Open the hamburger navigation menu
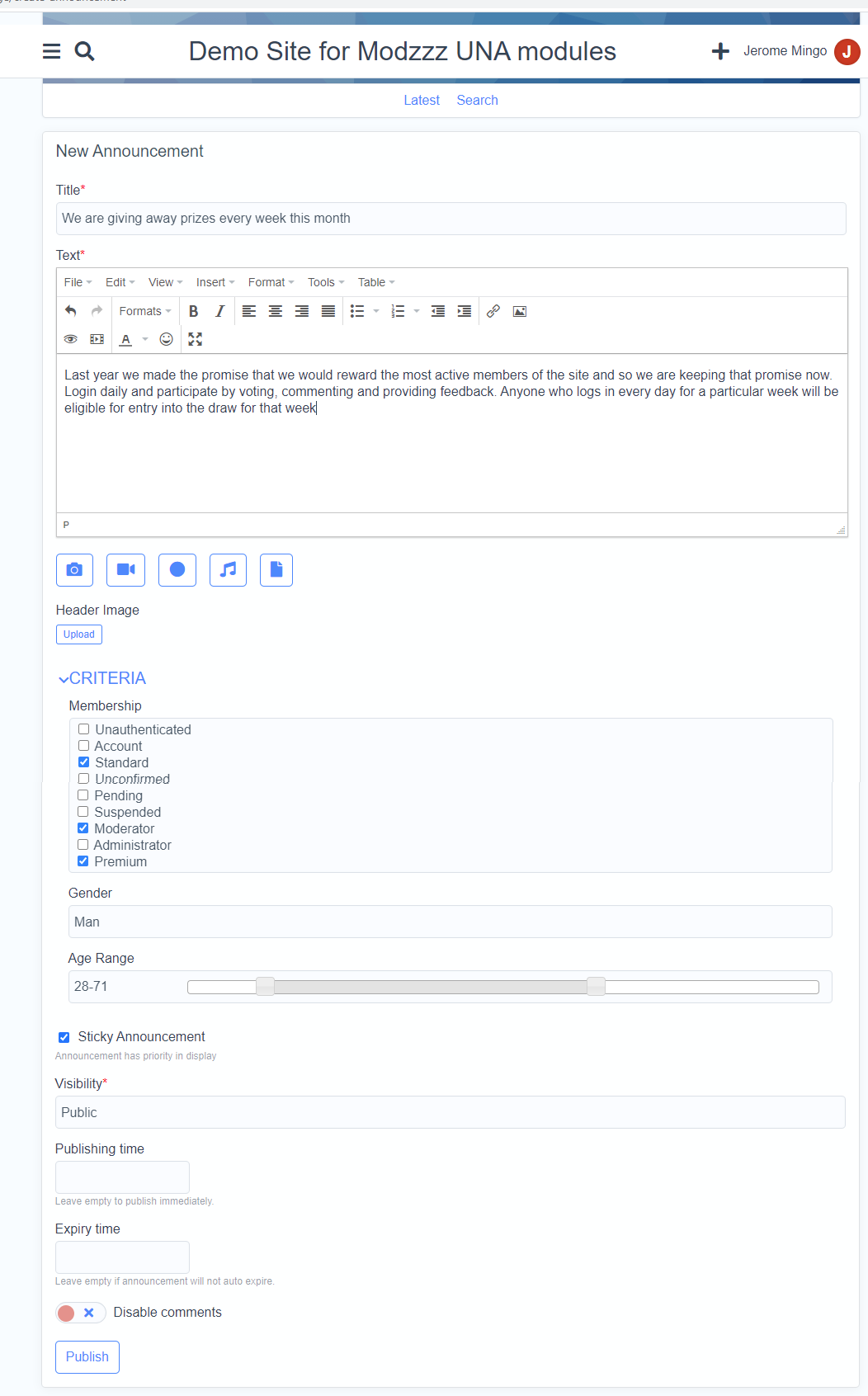Viewport: 868px width, 1396px height. click(51, 51)
